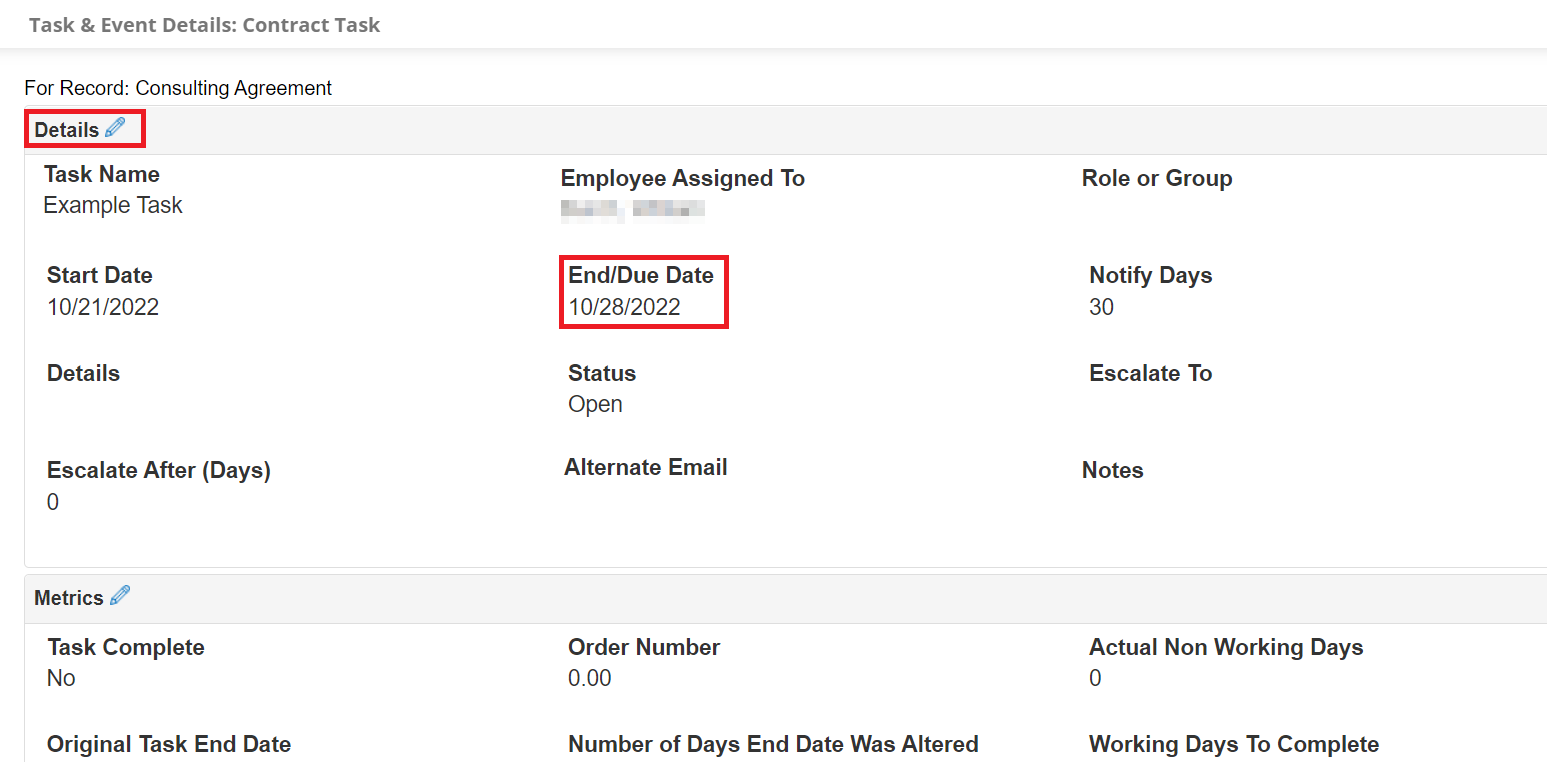
Task: Click the Details section header label
Action: click(67, 130)
